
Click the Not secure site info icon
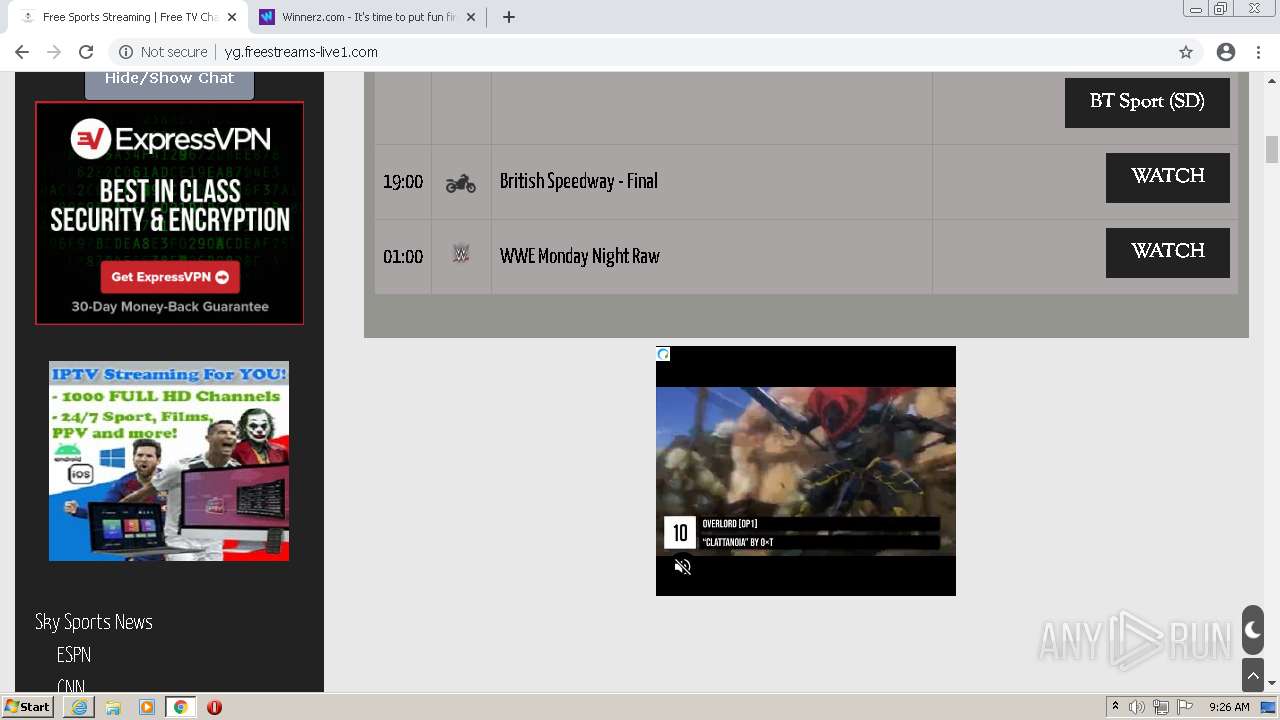pos(126,52)
